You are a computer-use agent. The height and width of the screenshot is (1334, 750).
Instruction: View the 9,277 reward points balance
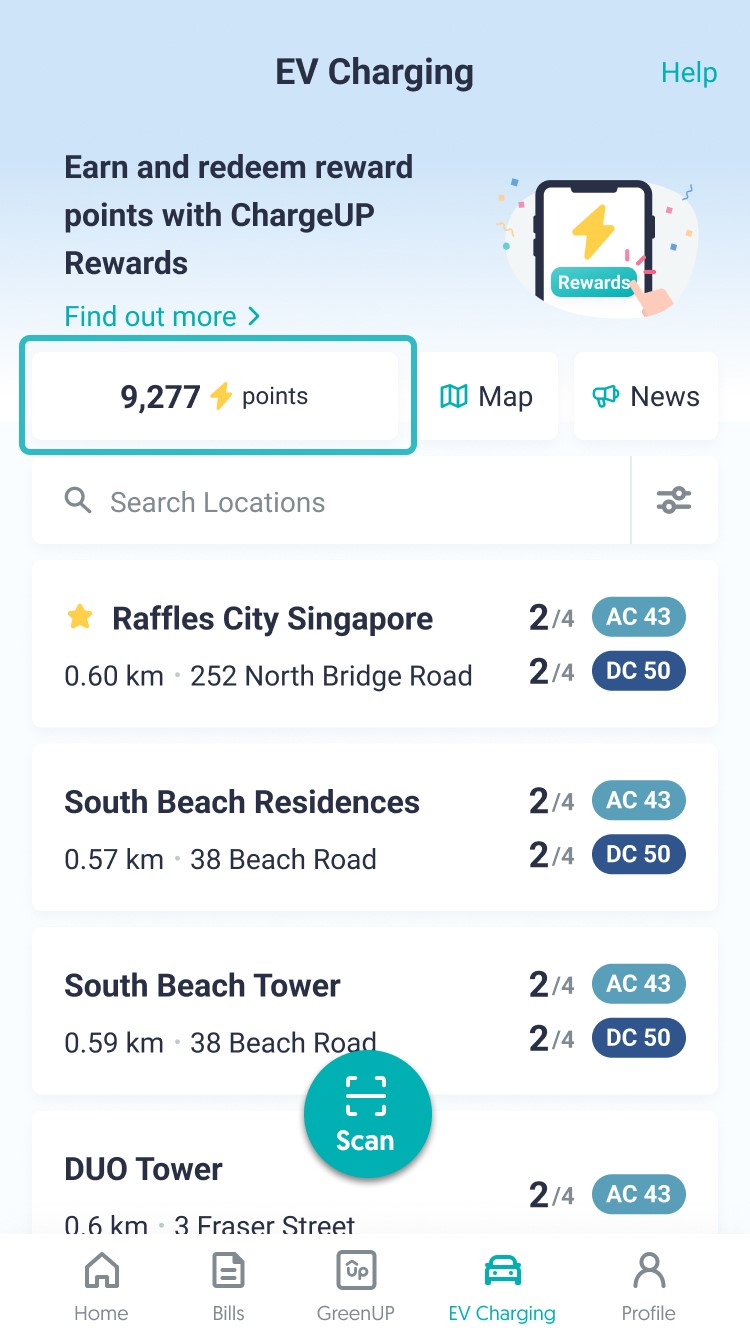[x=215, y=397]
